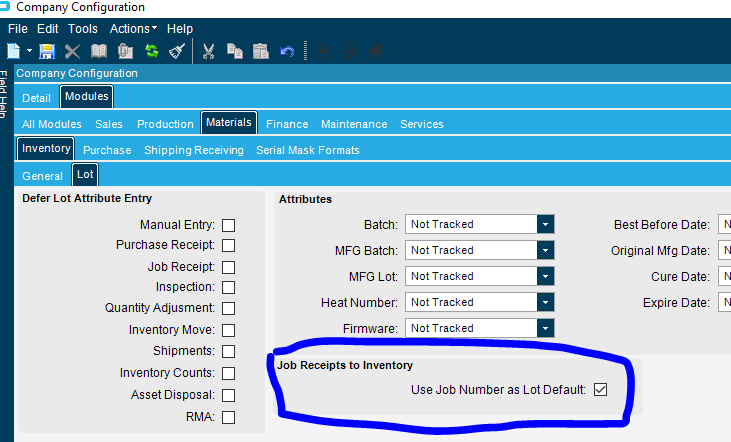The image size is (731, 442).
Task: Switch to the Detail tab
Action: [x=36, y=98]
